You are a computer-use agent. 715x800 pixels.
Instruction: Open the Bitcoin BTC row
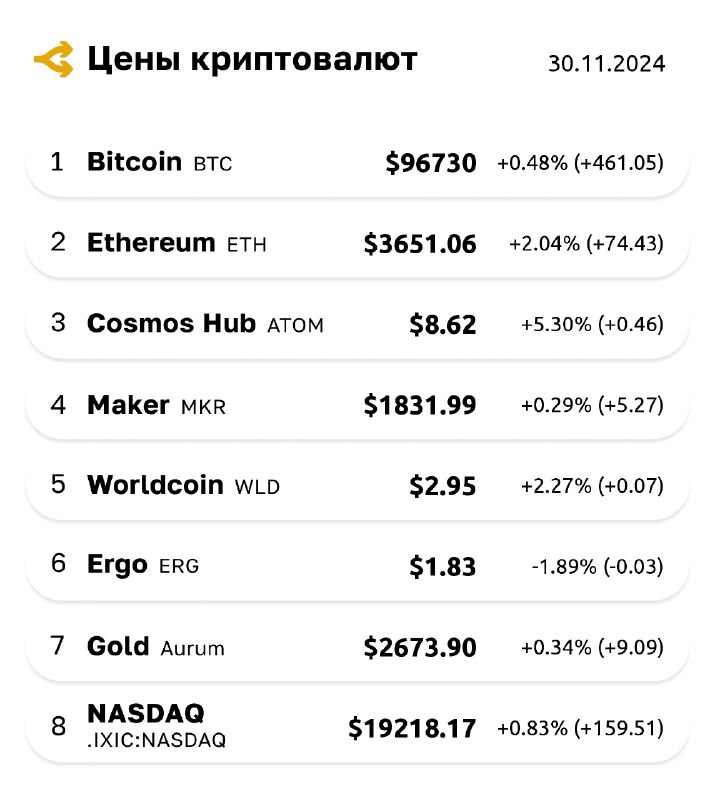pyautogui.click(x=357, y=162)
